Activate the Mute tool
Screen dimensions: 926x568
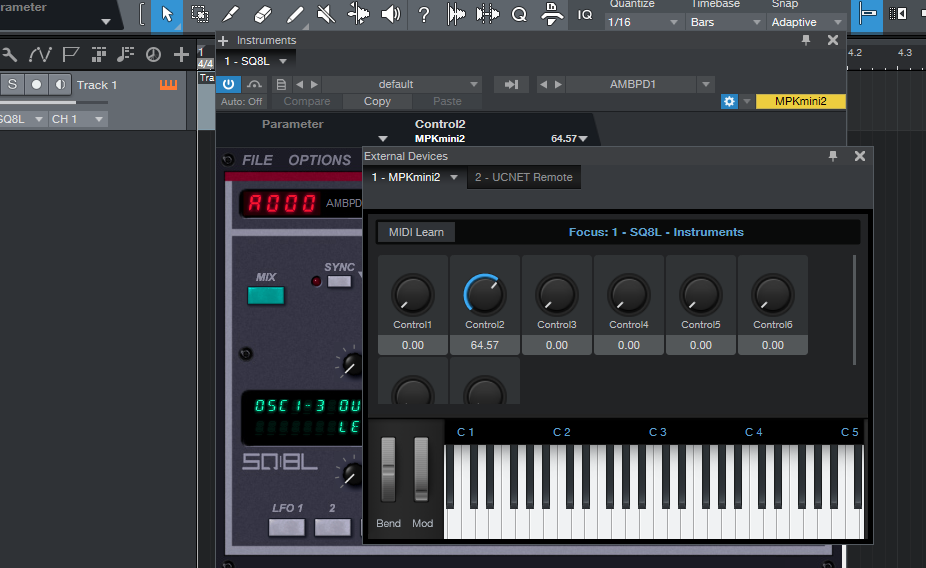point(326,14)
